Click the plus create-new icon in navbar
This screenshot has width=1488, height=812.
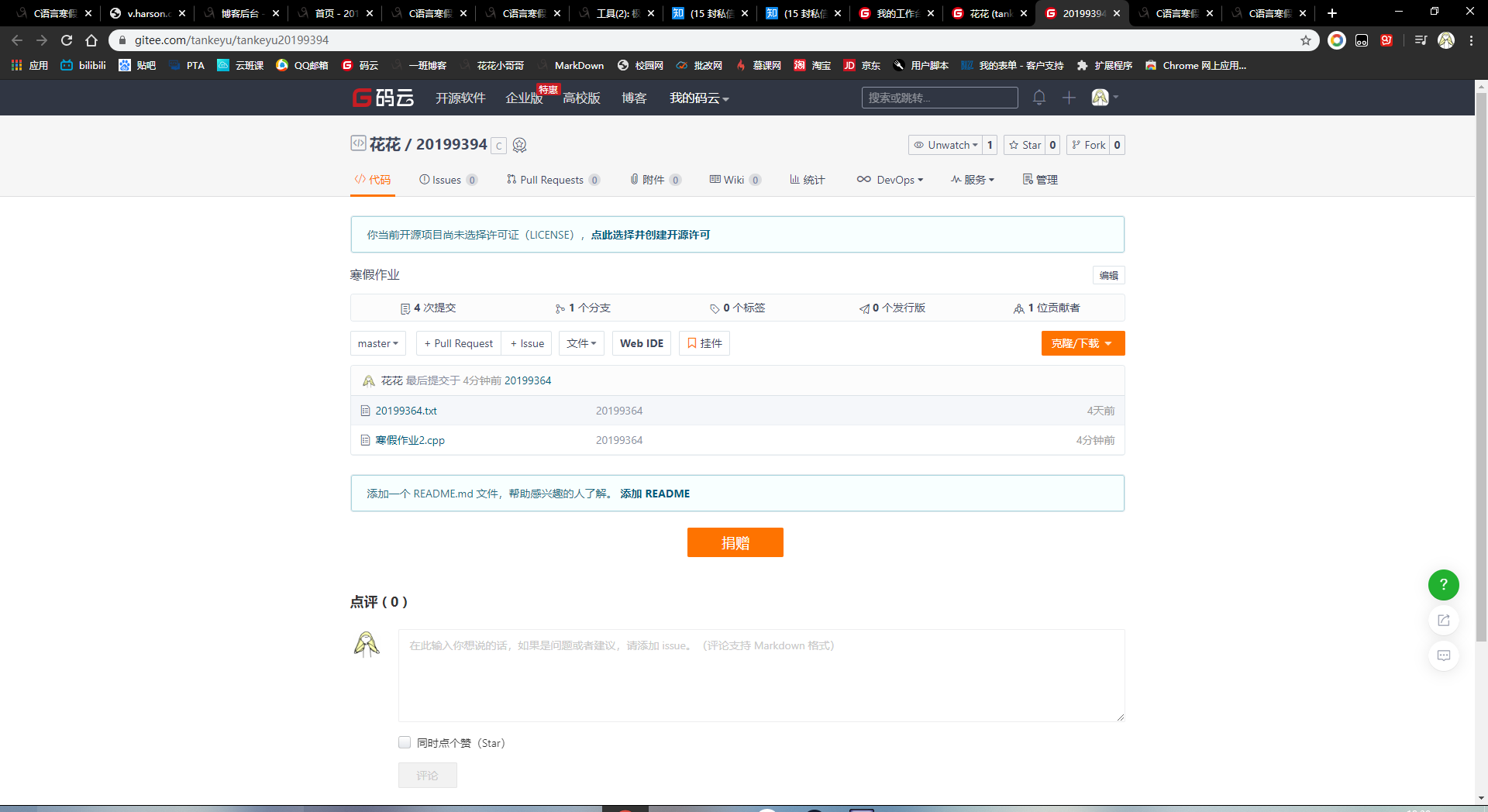(x=1069, y=98)
